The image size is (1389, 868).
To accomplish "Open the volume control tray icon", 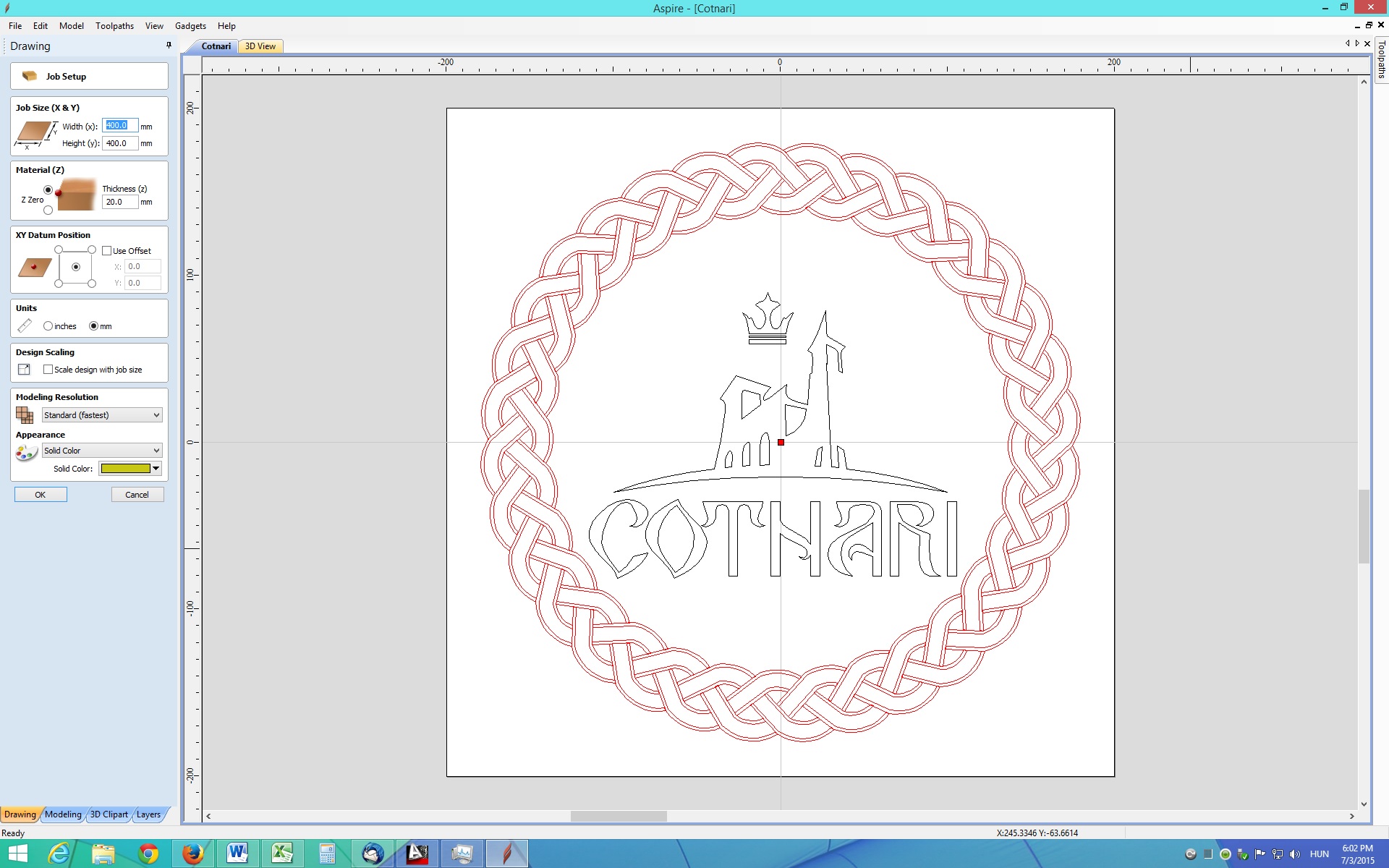I will (x=1295, y=854).
